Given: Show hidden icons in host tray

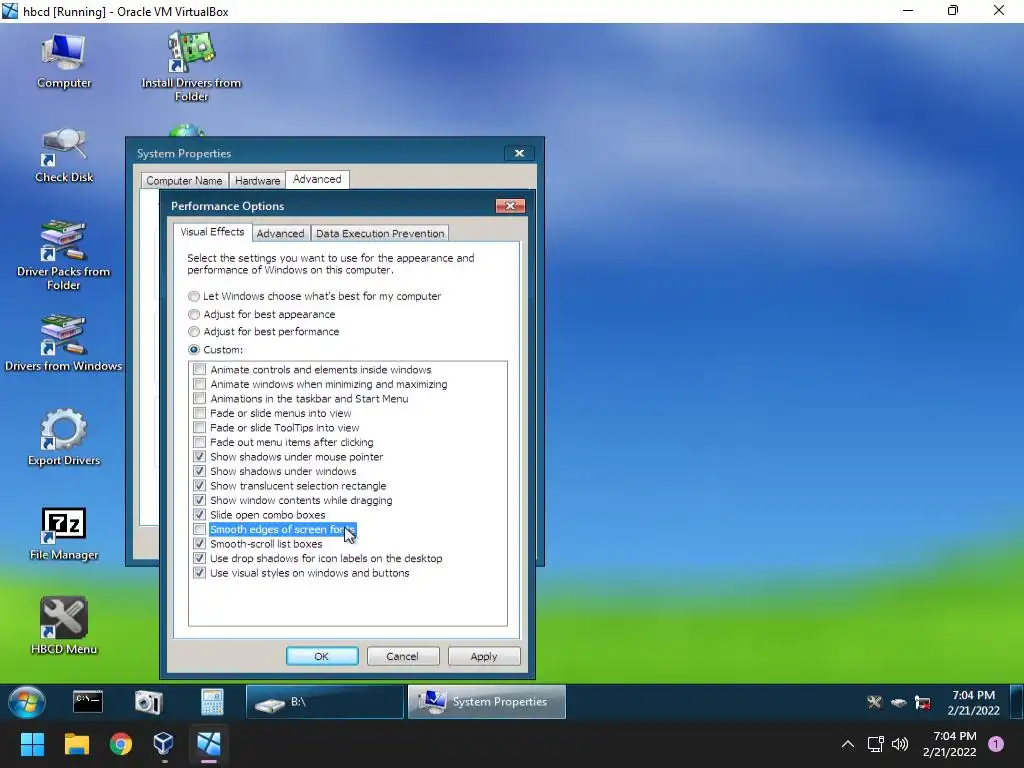Looking at the screenshot, I should [x=848, y=744].
